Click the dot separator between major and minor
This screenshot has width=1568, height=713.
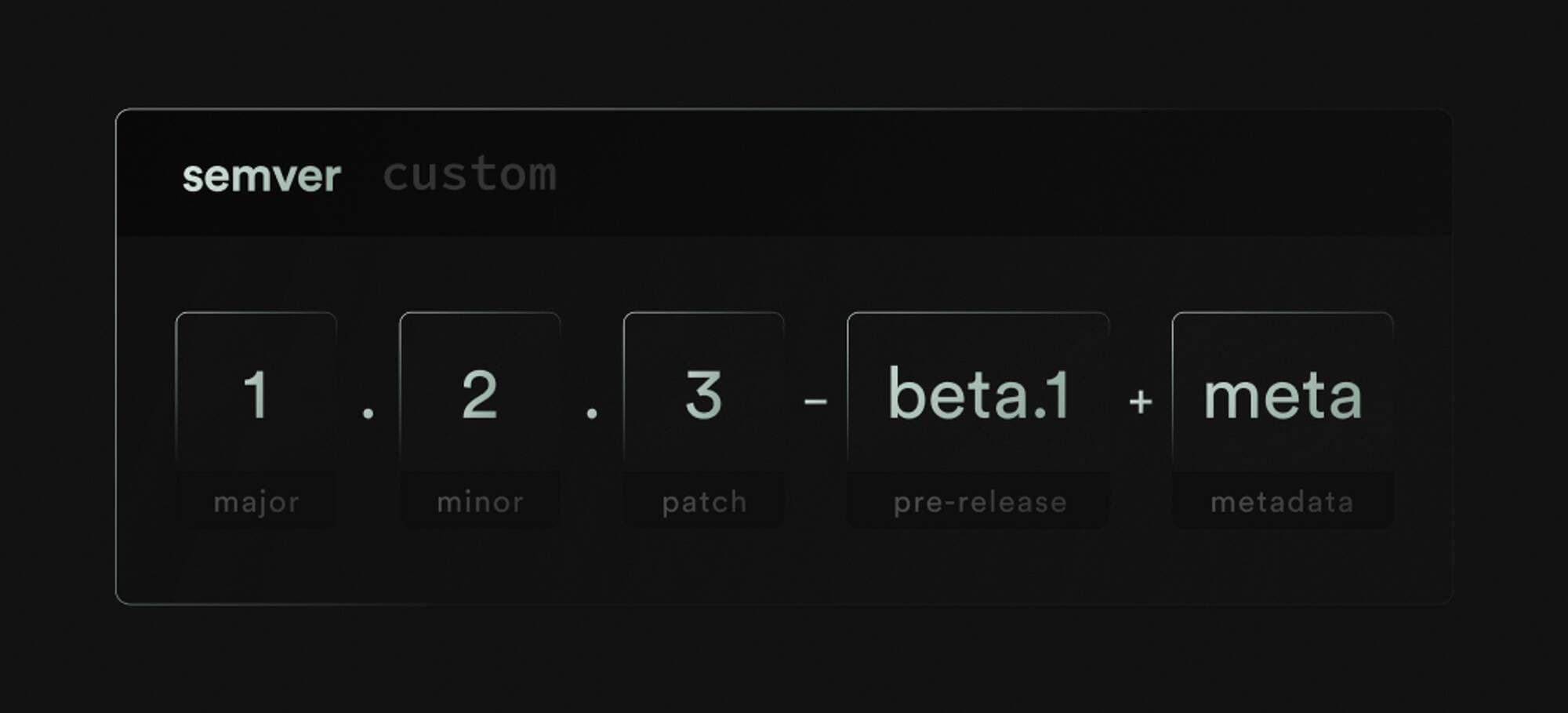pos(368,411)
